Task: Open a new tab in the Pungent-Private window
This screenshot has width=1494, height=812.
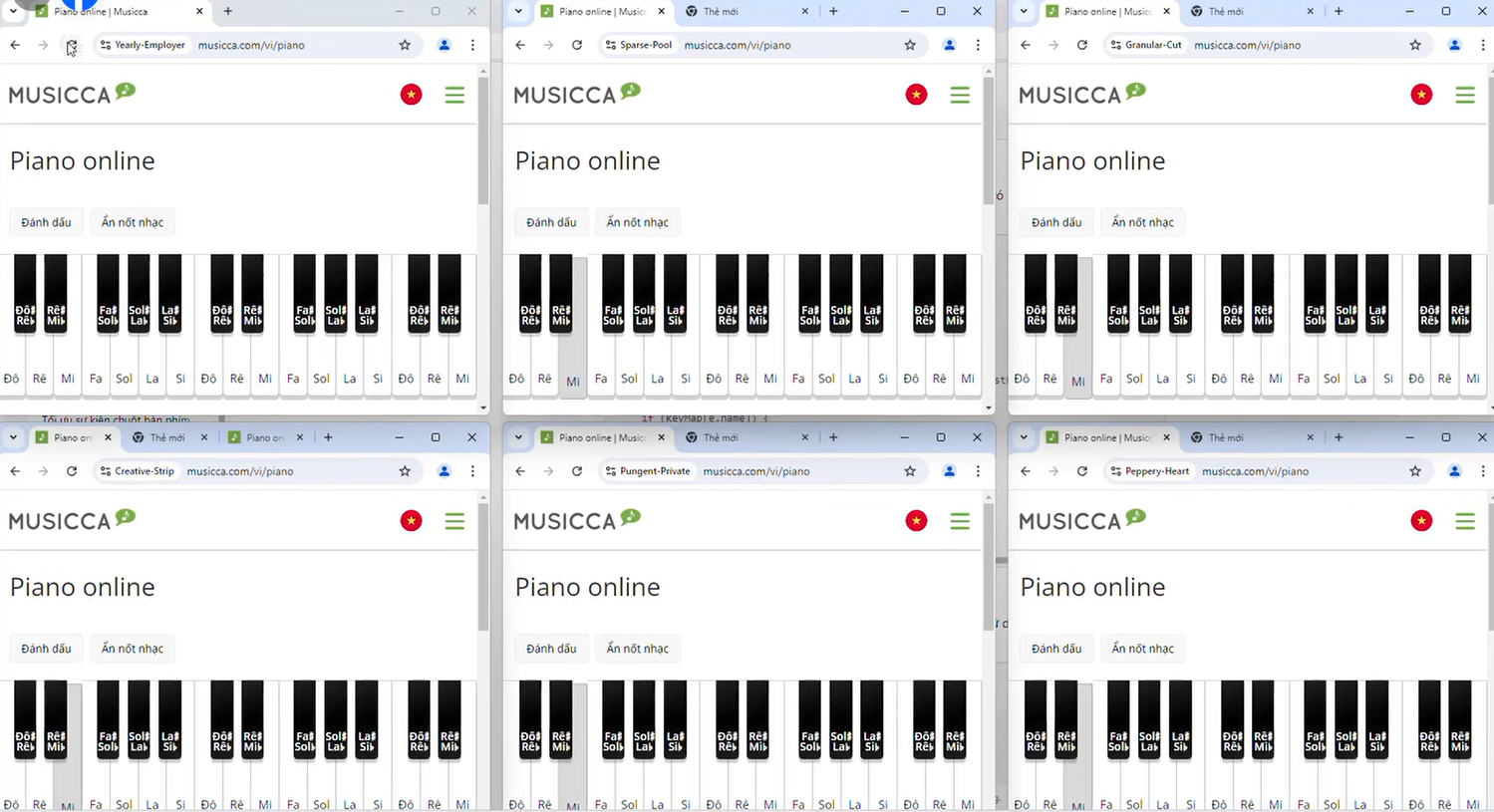Action: (833, 437)
